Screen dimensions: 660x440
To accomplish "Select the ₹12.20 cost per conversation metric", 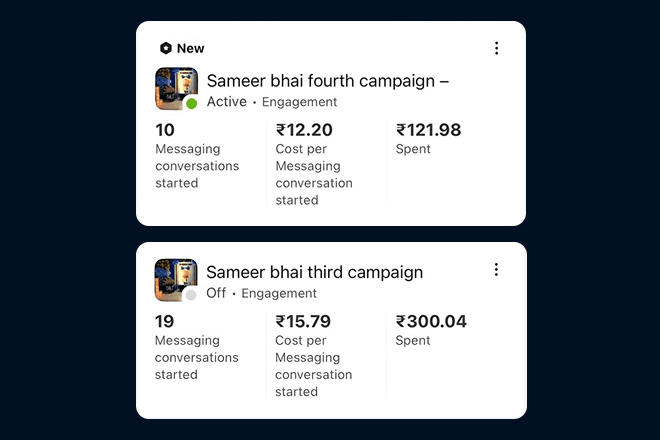I will [314, 164].
